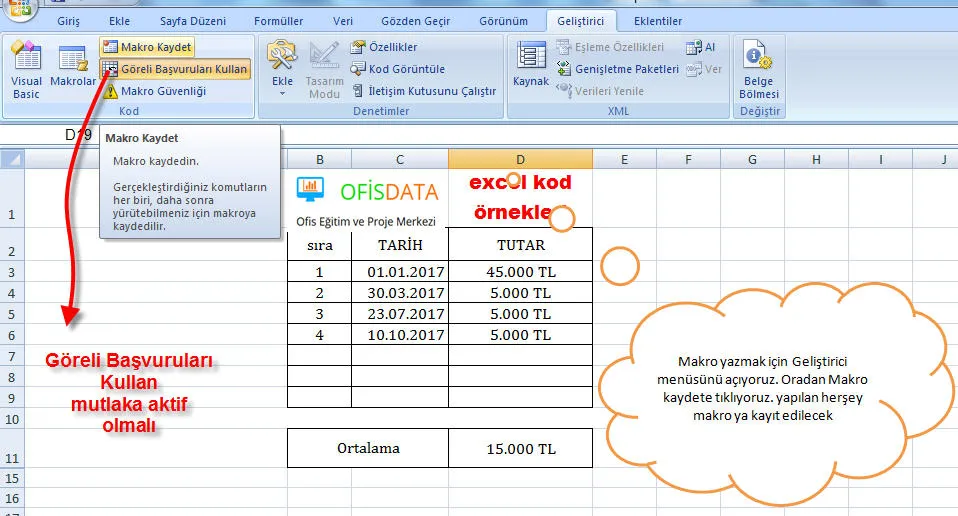Toggle Göreli Başvuruları Kullan on
This screenshot has height=516, width=958.
click(175, 69)
